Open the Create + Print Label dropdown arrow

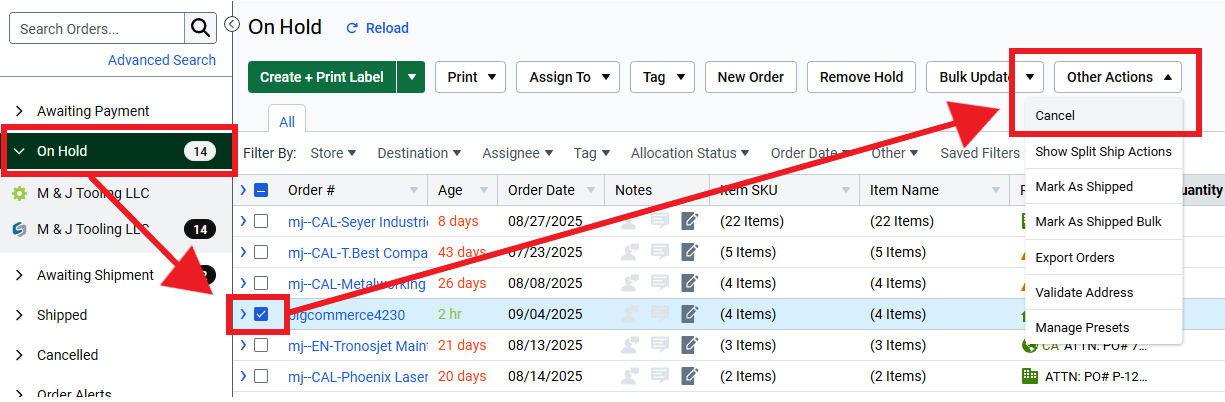pos(411,77)
